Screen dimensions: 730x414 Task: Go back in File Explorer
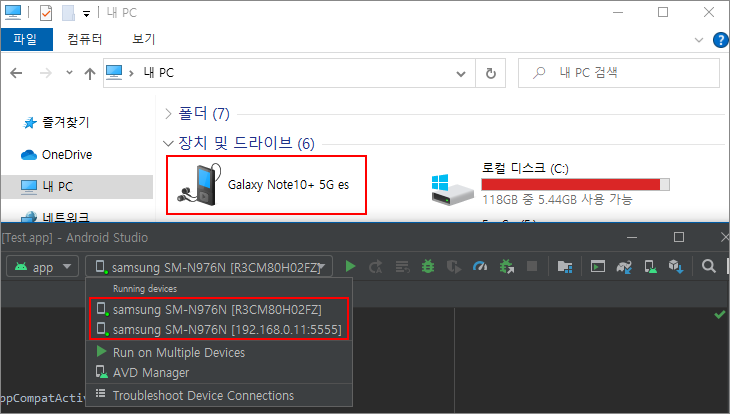tap(16, 73)
